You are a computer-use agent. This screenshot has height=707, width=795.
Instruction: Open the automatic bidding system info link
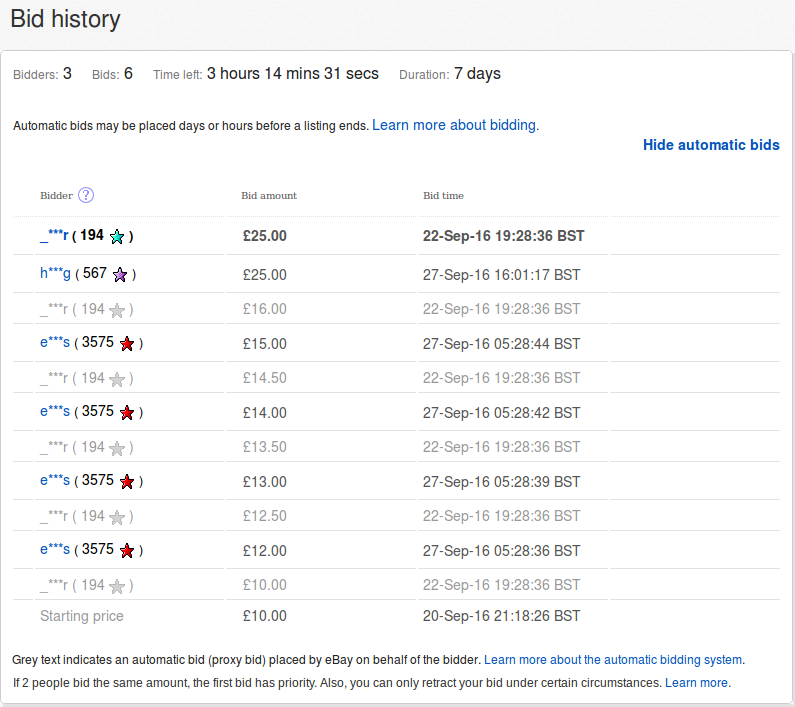[x=613, y=660]
